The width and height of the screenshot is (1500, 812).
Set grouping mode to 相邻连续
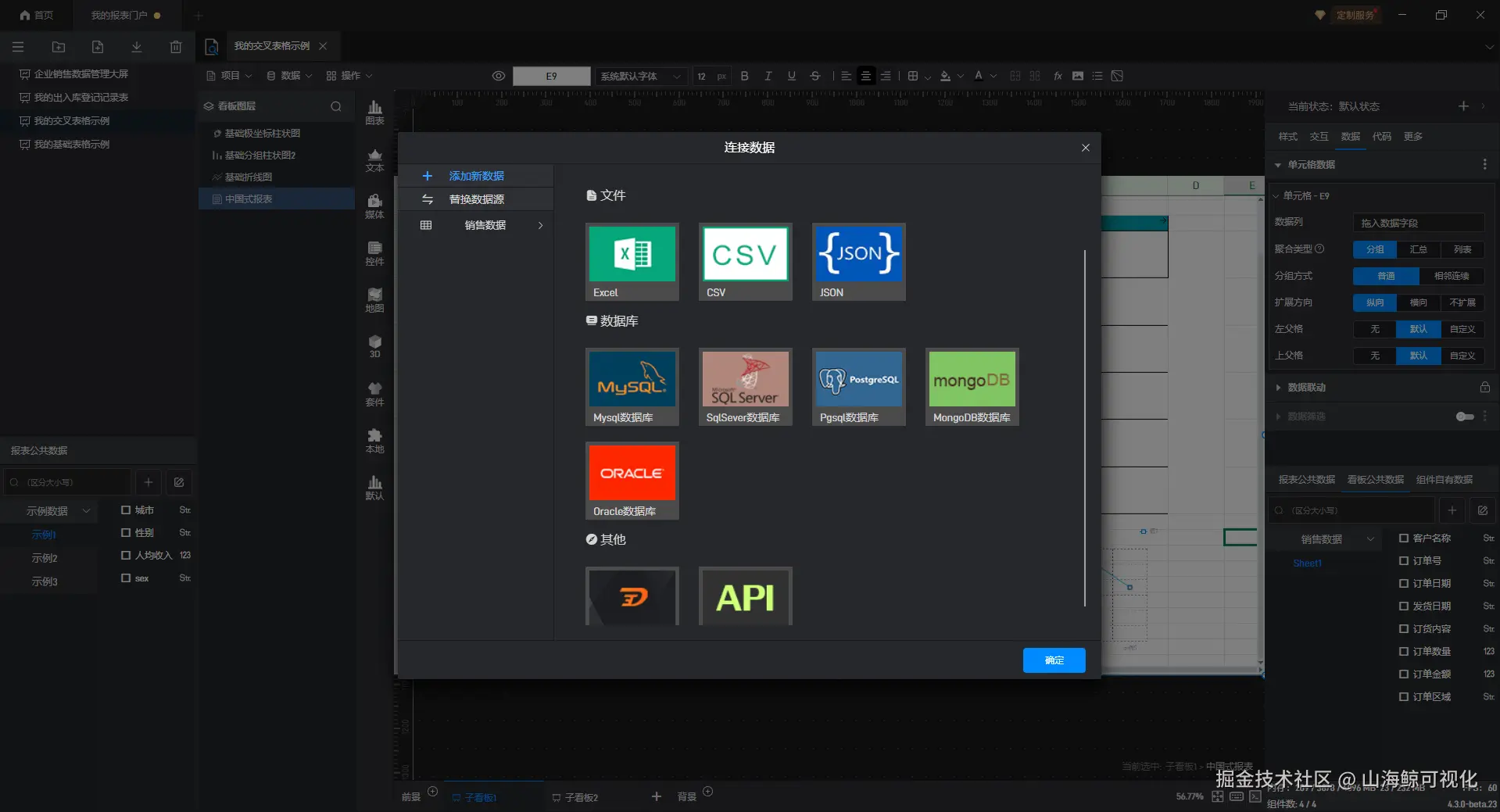click(x=1452, y=276)
